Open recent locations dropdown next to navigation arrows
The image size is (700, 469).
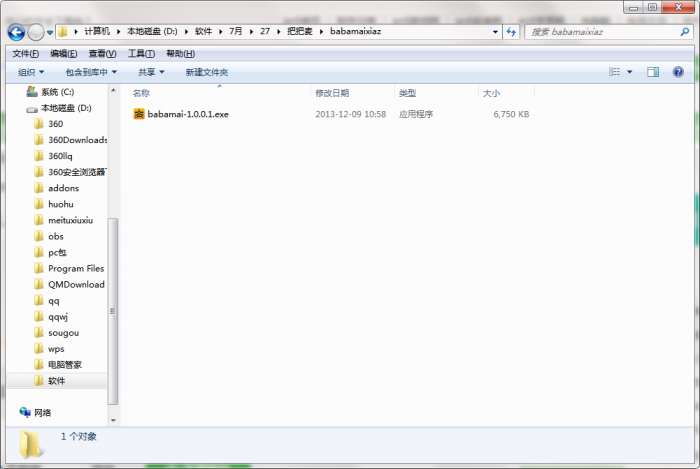50,32
